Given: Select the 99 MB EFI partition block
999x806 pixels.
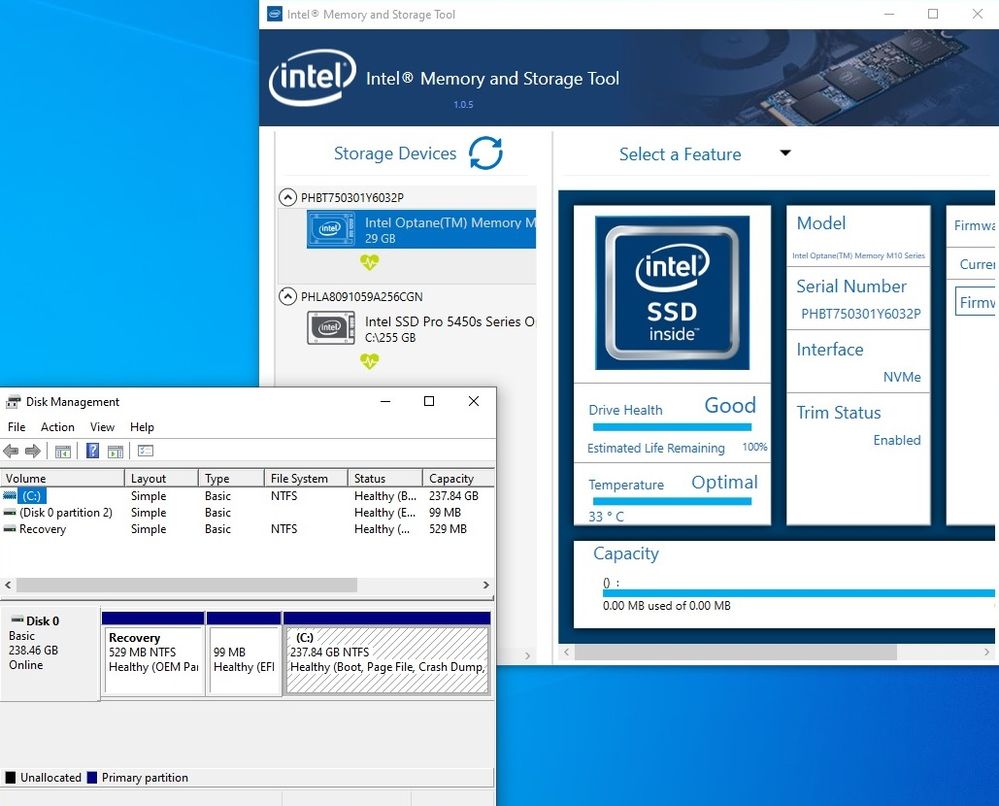Looking at the screenshot, I should point(244,653).
